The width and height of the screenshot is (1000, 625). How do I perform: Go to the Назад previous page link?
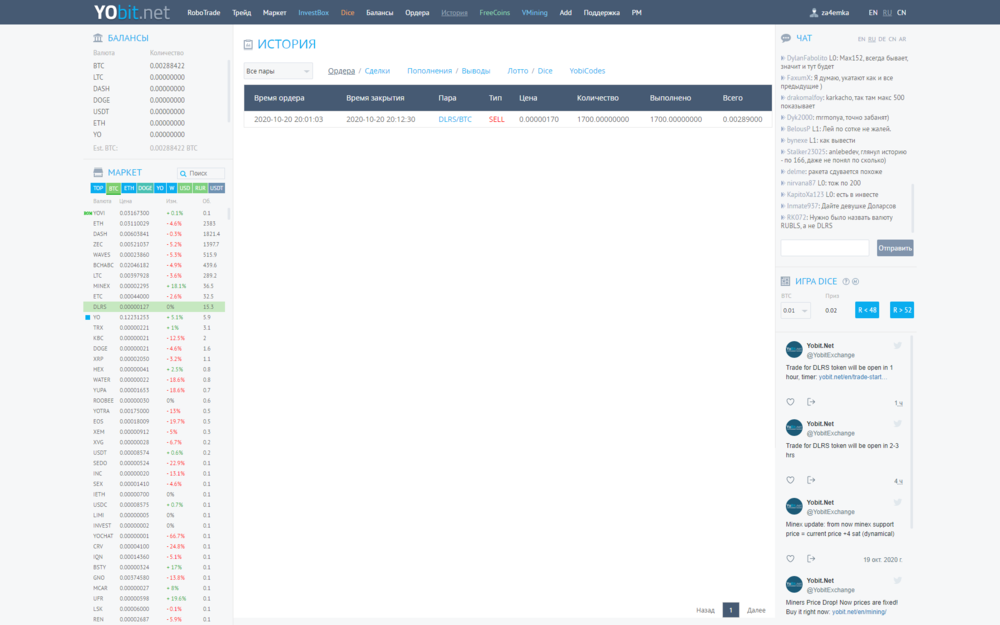705,610
